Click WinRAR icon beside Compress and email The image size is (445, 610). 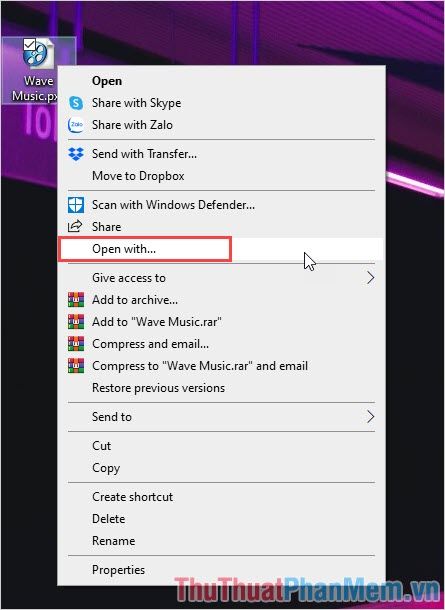pyautogui.click(x=76, y=344)
